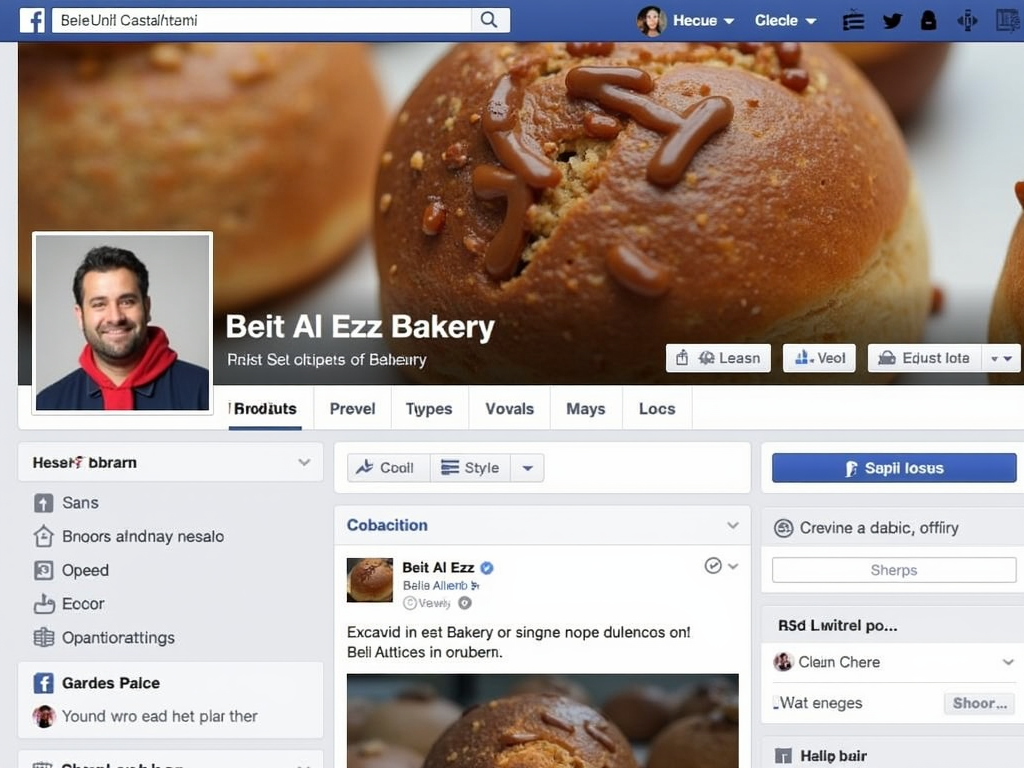Open the search with the magnifying glass icon
1024x768 pixels.
[491, 19]
